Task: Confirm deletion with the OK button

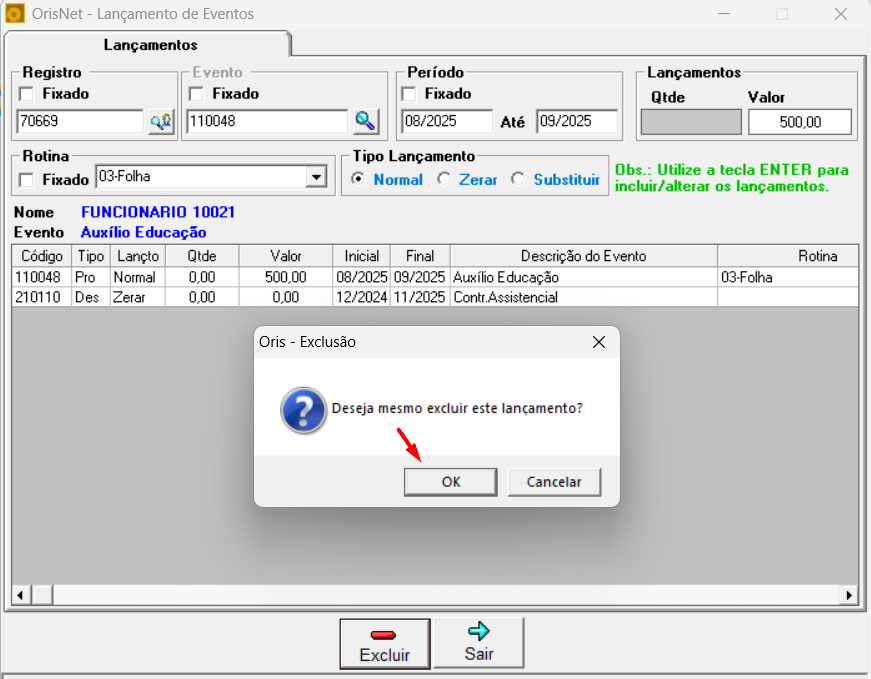Action: point(451,482)
